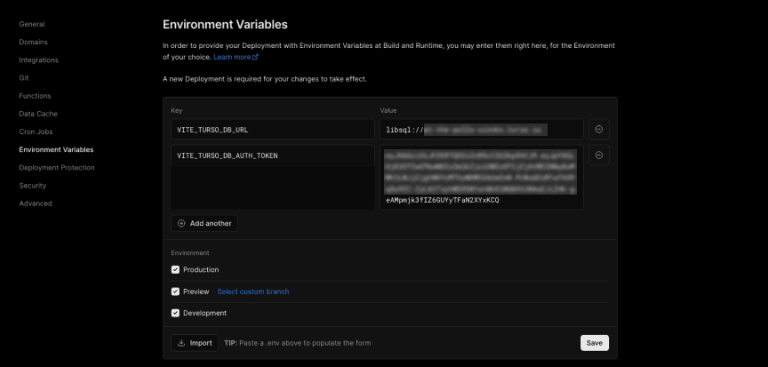
Task: Open Advanced settings
Action: click(35, 203)
